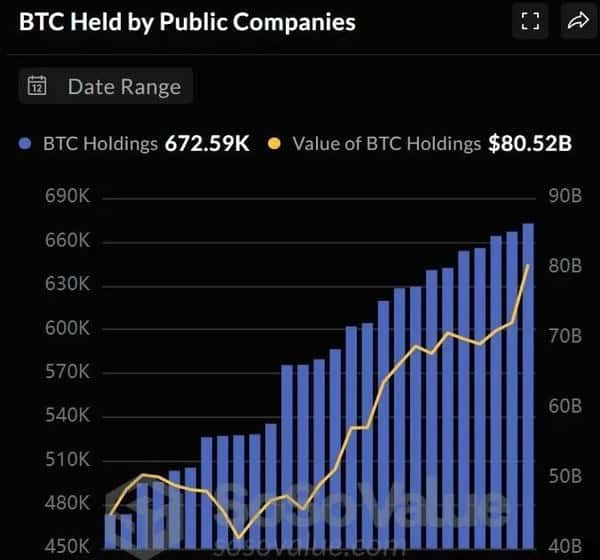Click the 40B right axis label
This screenshot has height=560, width=600.
pos(564,547)
